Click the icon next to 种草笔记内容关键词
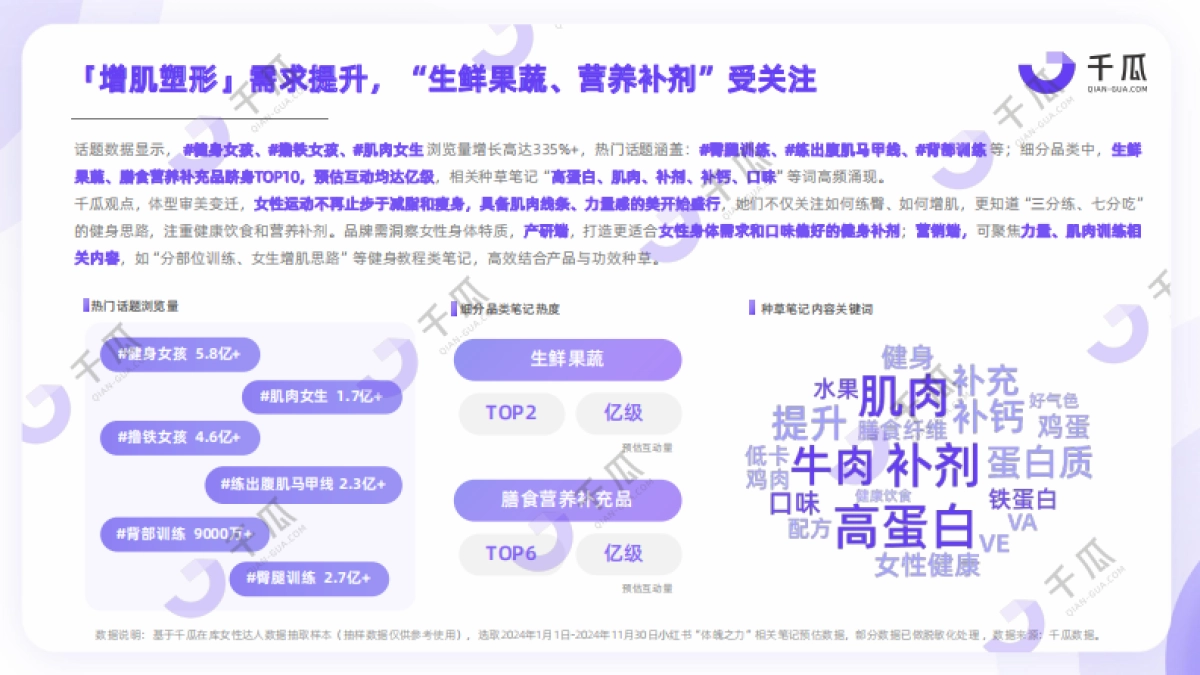The width and height of the screenshot is (1200, 675). (x=753, y=305)
